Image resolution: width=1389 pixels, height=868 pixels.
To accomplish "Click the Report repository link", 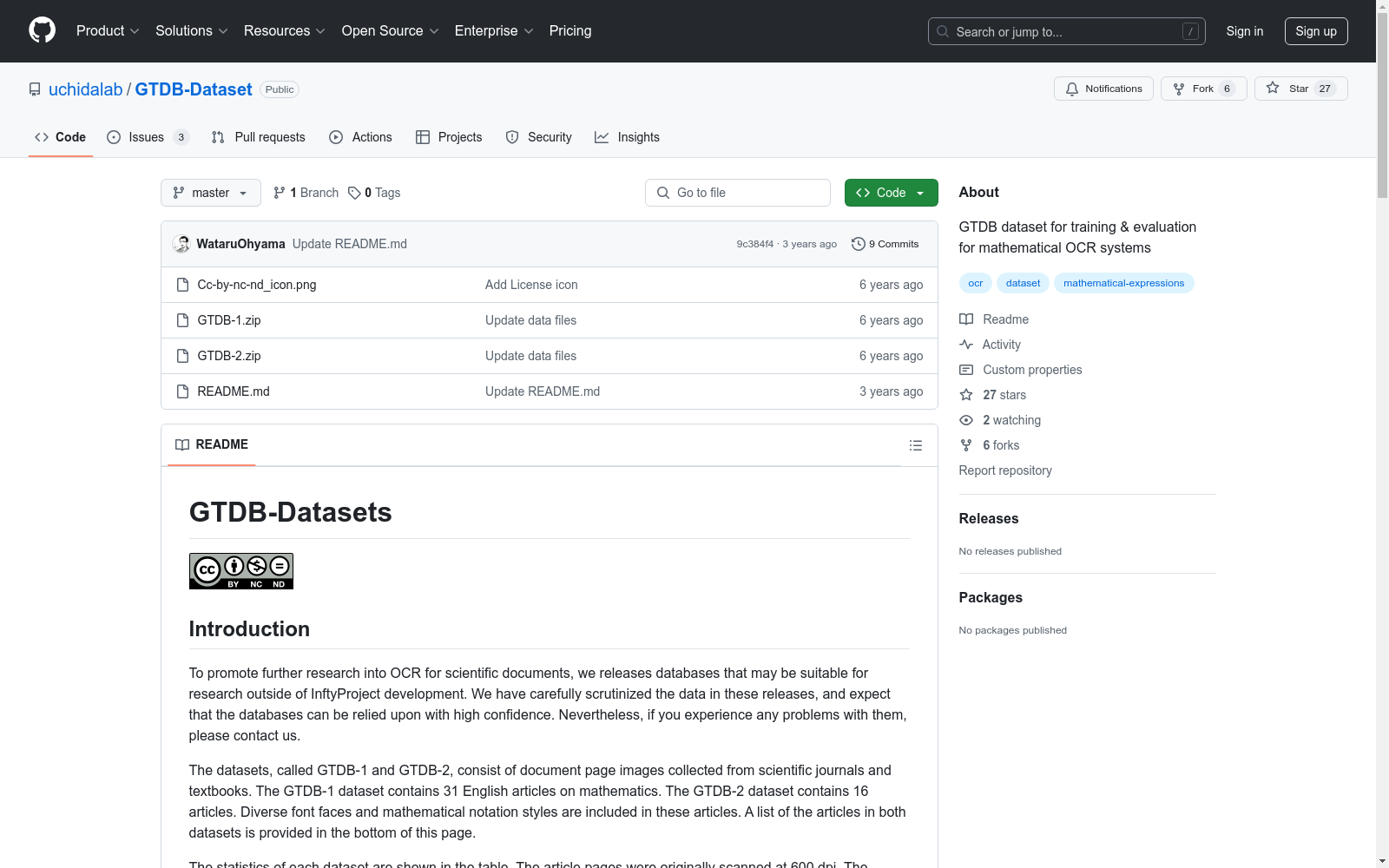I will click(1005, 470).
